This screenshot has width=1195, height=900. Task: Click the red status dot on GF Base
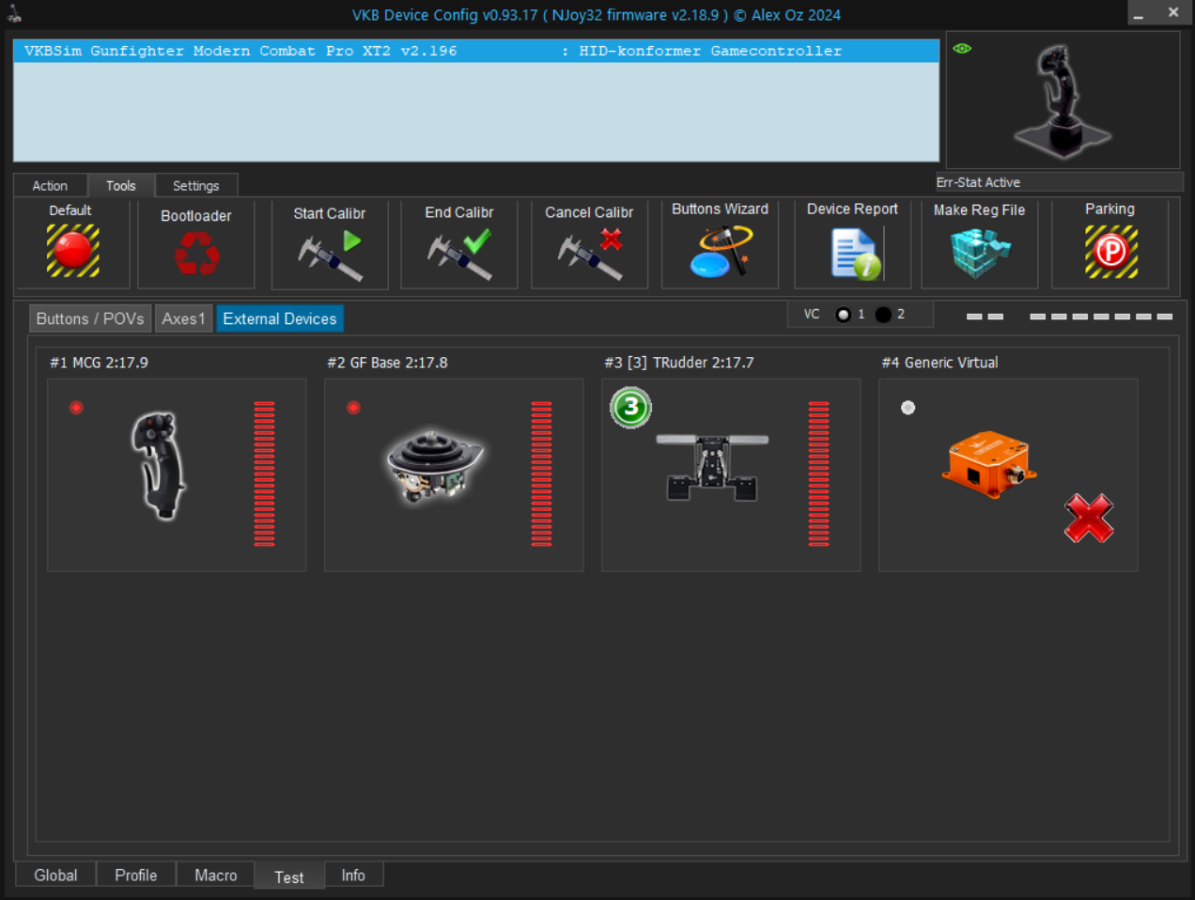click(x=353, y=408)
